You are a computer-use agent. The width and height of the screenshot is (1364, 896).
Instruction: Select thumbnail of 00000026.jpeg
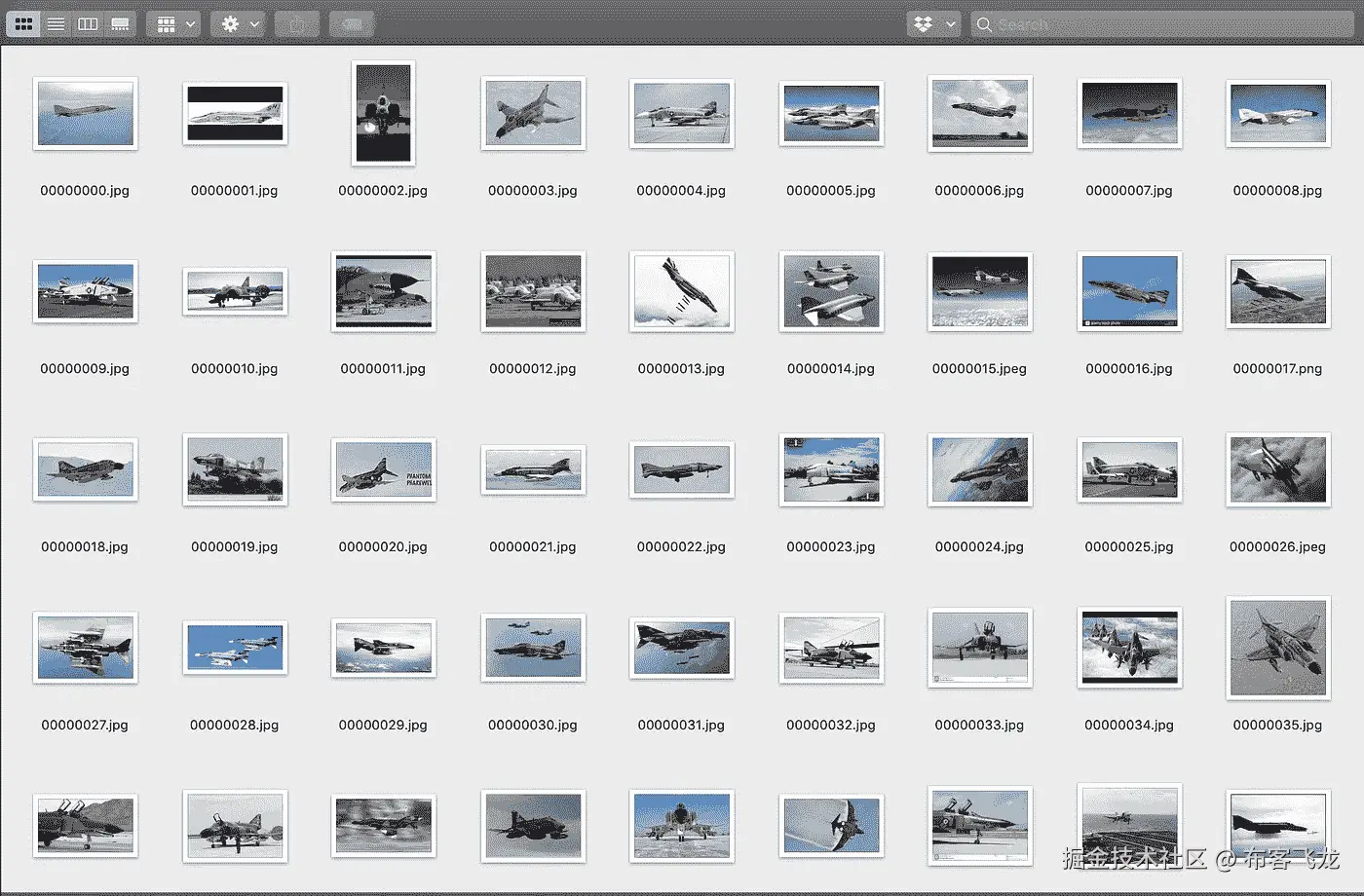[x=1277, y=469]
